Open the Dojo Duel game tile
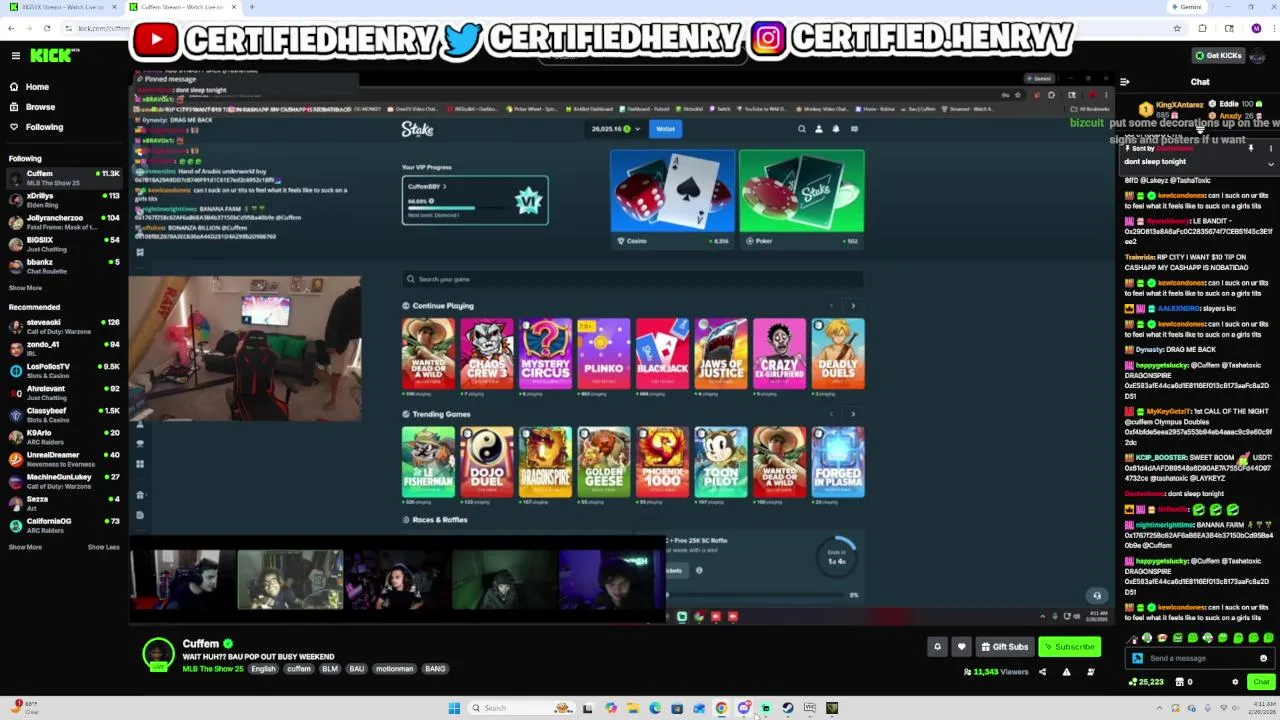Viewport: 1280px width, 720px height. (x=486, y=462)
